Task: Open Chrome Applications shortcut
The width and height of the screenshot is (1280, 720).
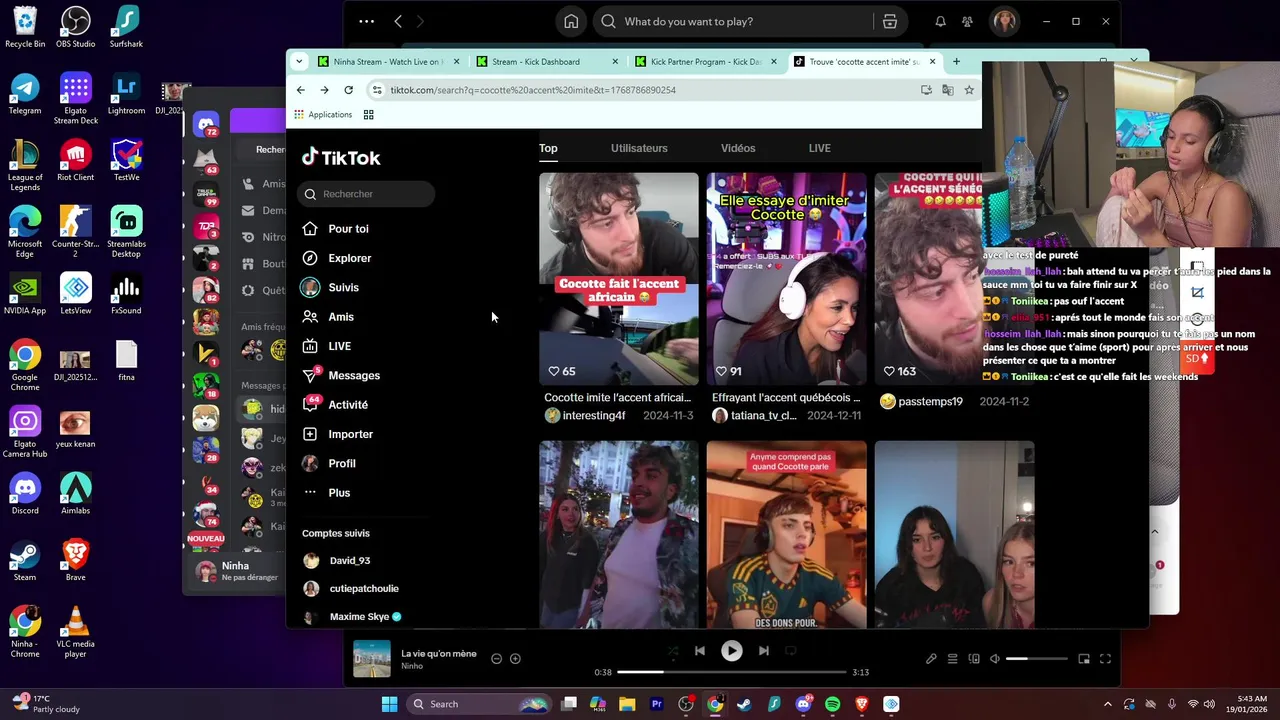Action: (x=322, y=115)
